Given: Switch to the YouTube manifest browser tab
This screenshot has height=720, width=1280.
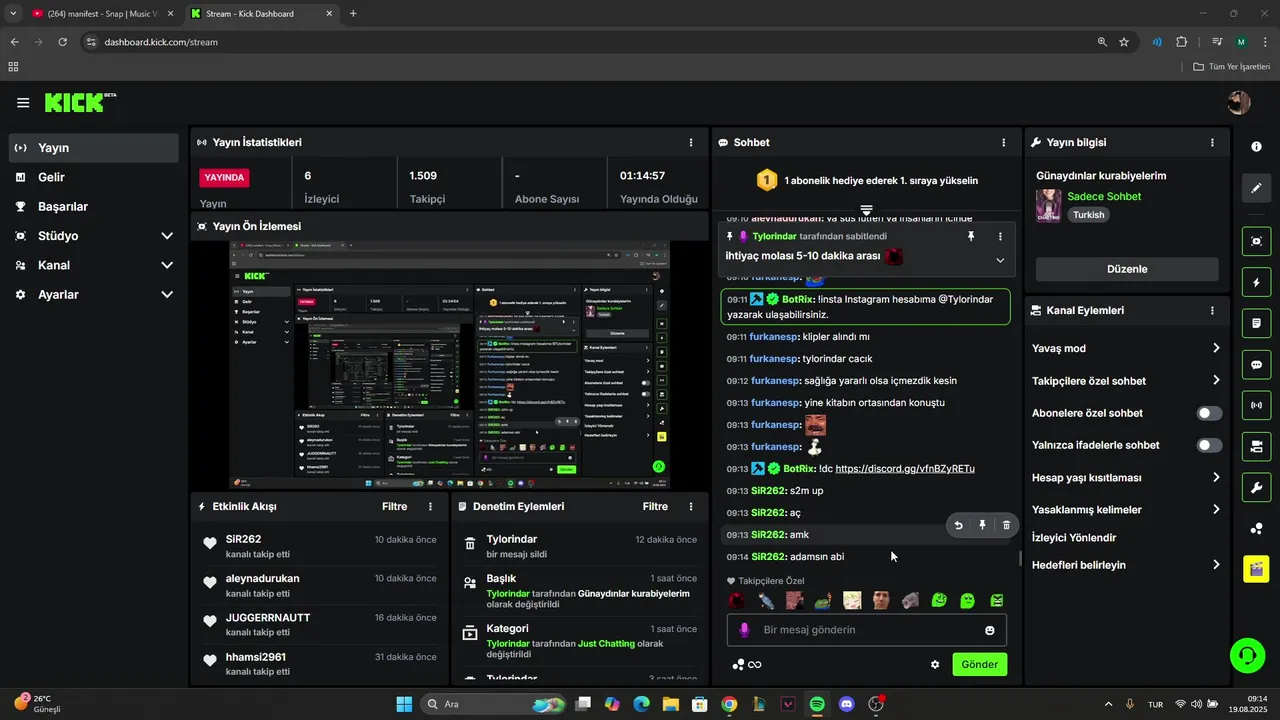Looking at the screenshot, I should (102, 14).
